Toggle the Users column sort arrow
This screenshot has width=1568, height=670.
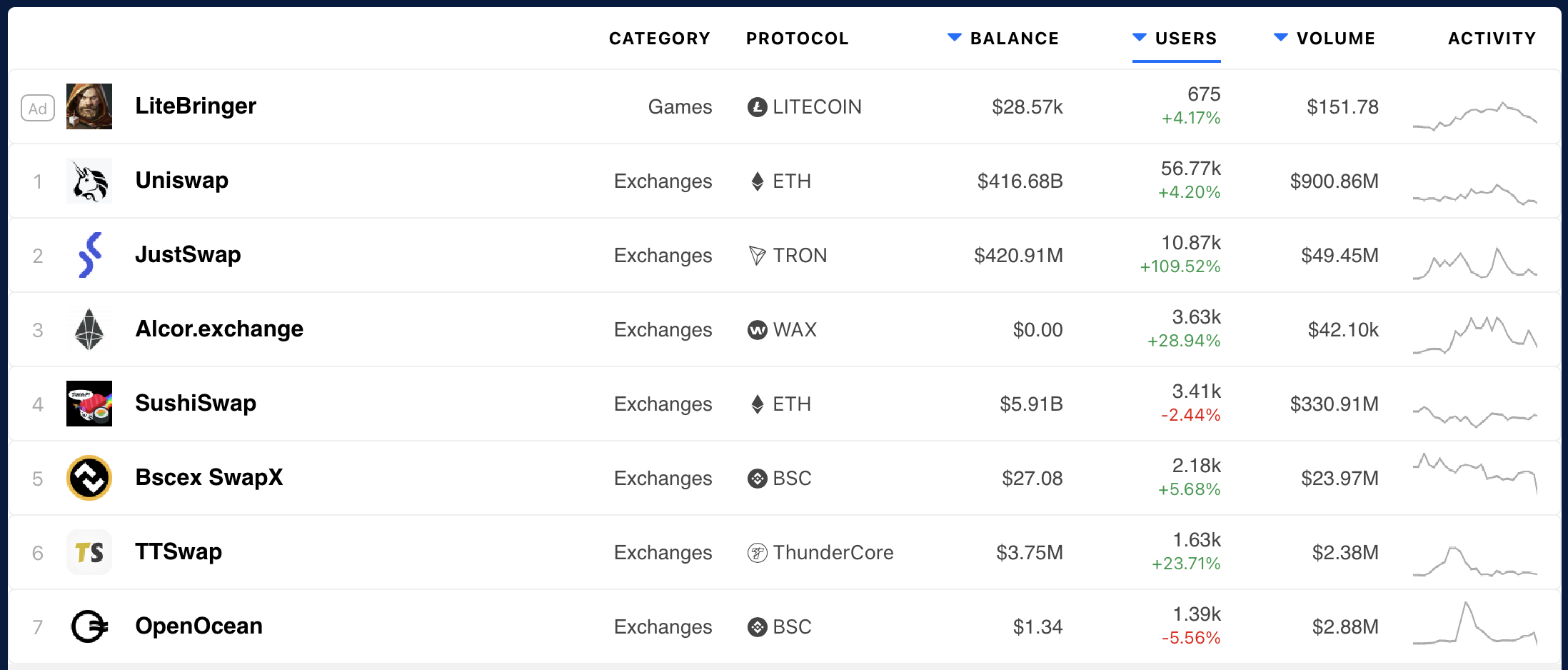[1140, 37]
